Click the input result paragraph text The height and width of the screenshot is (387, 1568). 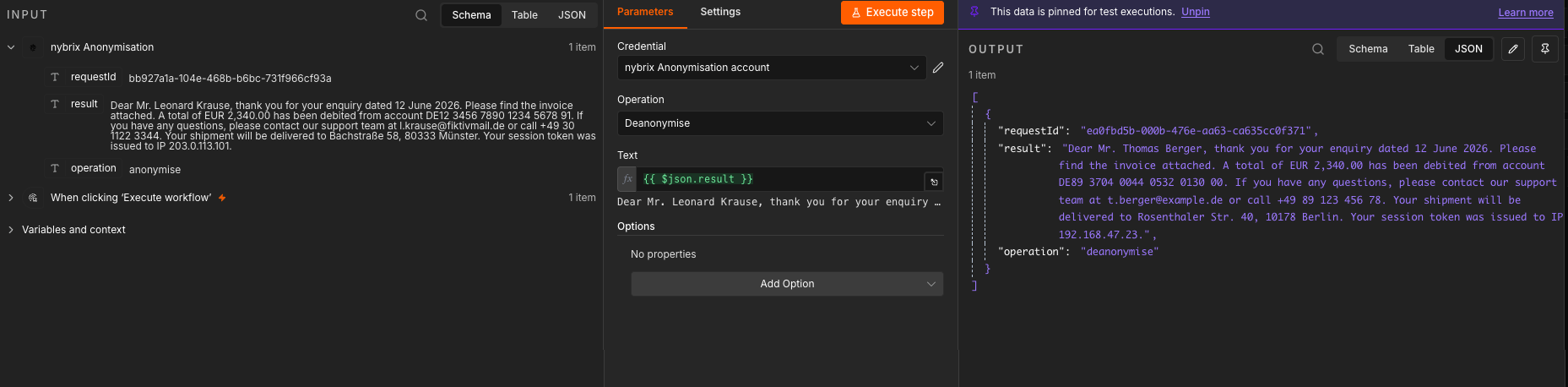(353, 126)
